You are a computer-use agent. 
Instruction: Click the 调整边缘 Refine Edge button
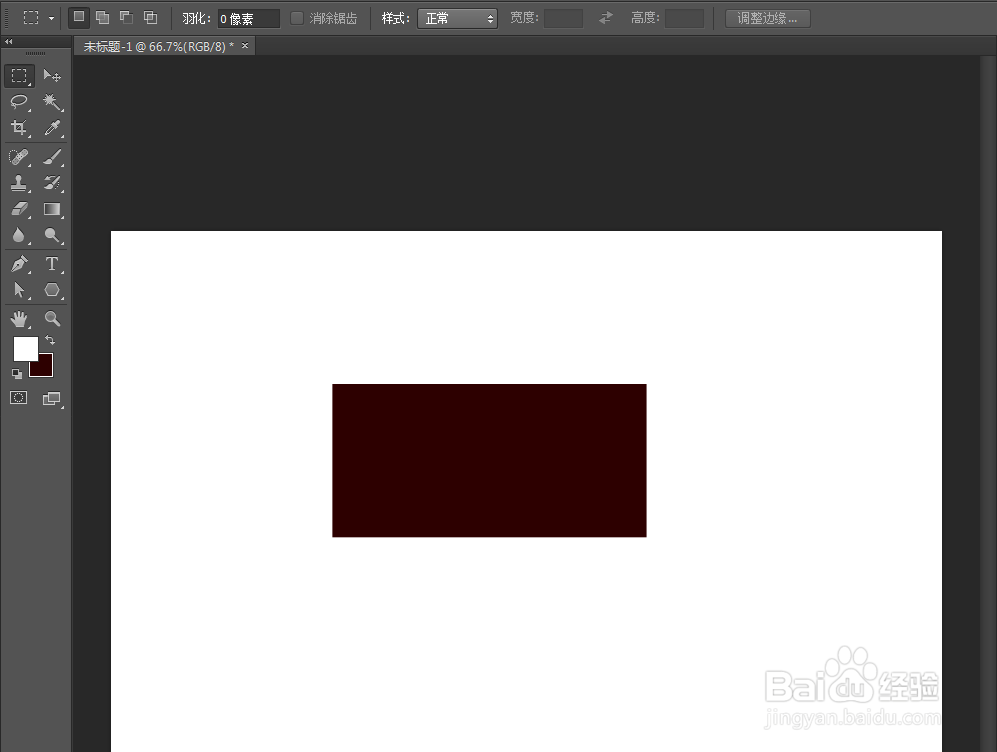(x=767, y=18)
